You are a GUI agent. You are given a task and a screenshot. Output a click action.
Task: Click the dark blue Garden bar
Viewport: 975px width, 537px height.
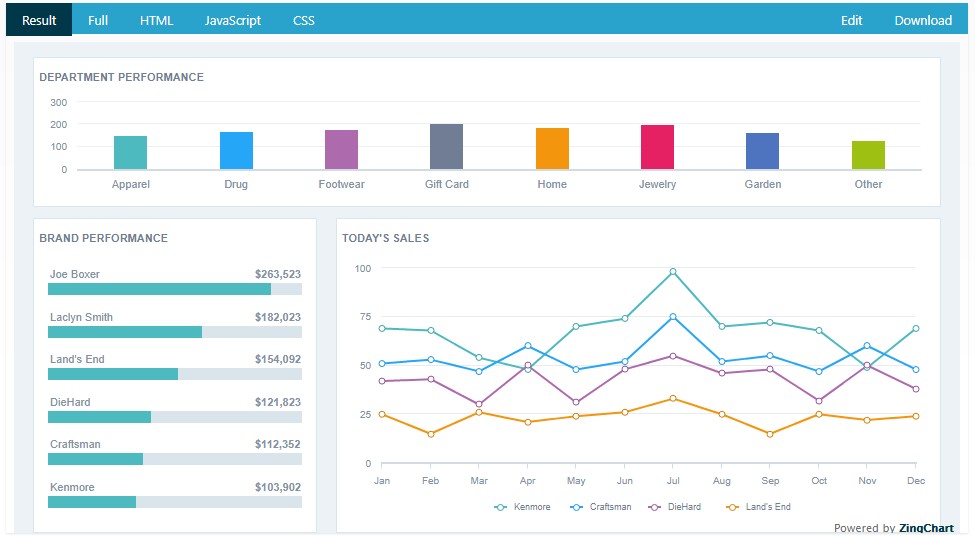pyautogui.click(x=762, y=151)
